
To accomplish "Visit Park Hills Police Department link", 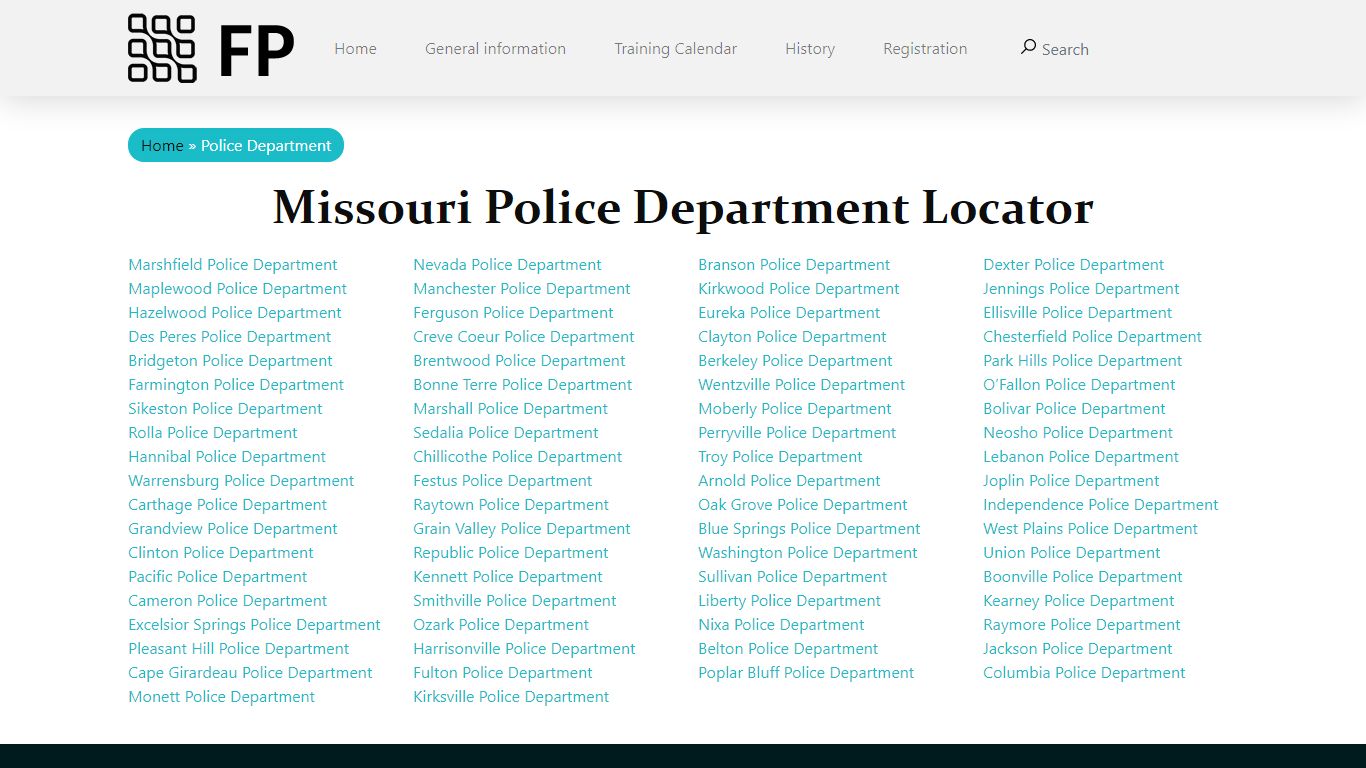I will [x=1082, y=361].
